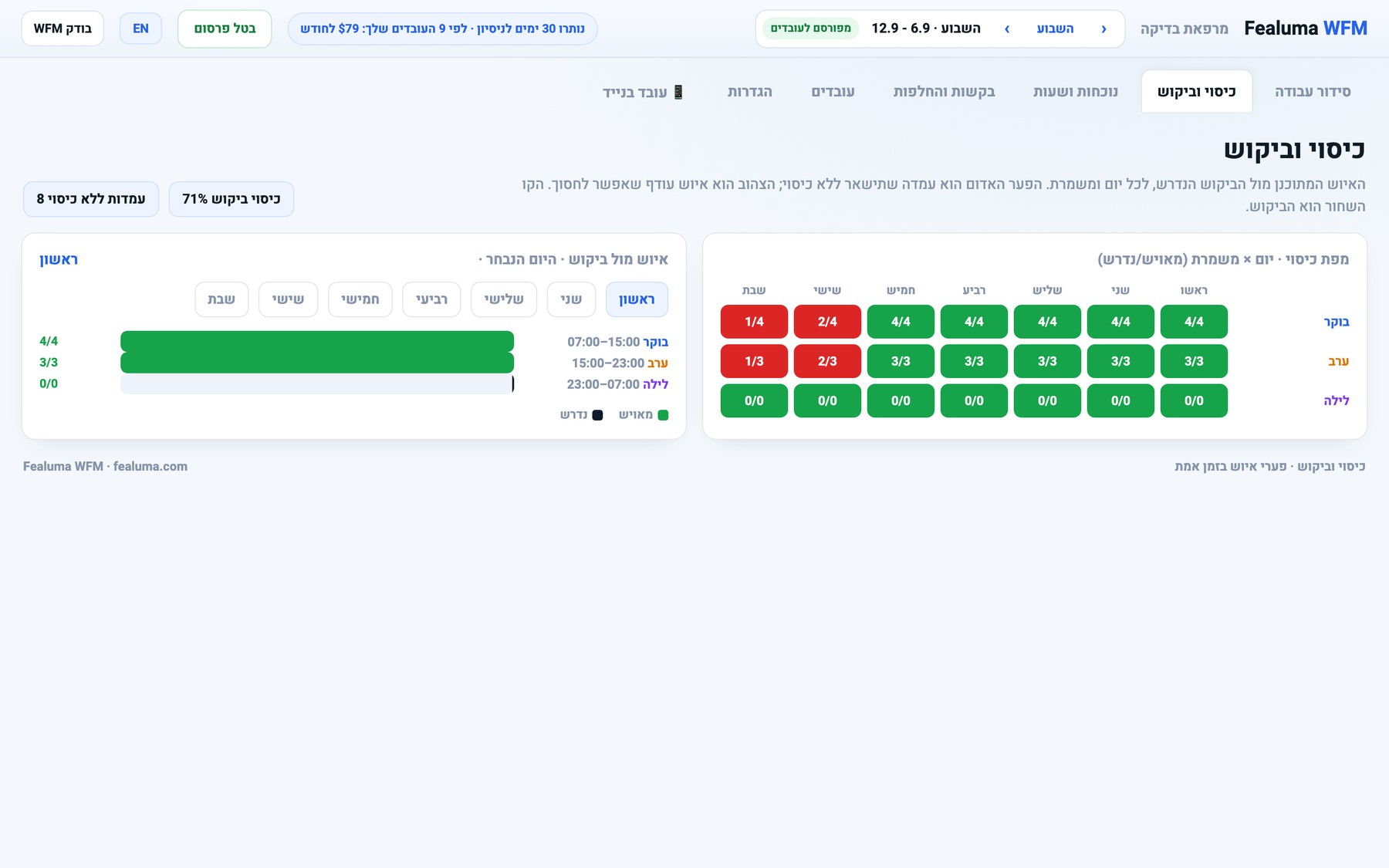Screen dimensions: 1389x868
Task: Switch language to EN
Action: pos(140,29)
